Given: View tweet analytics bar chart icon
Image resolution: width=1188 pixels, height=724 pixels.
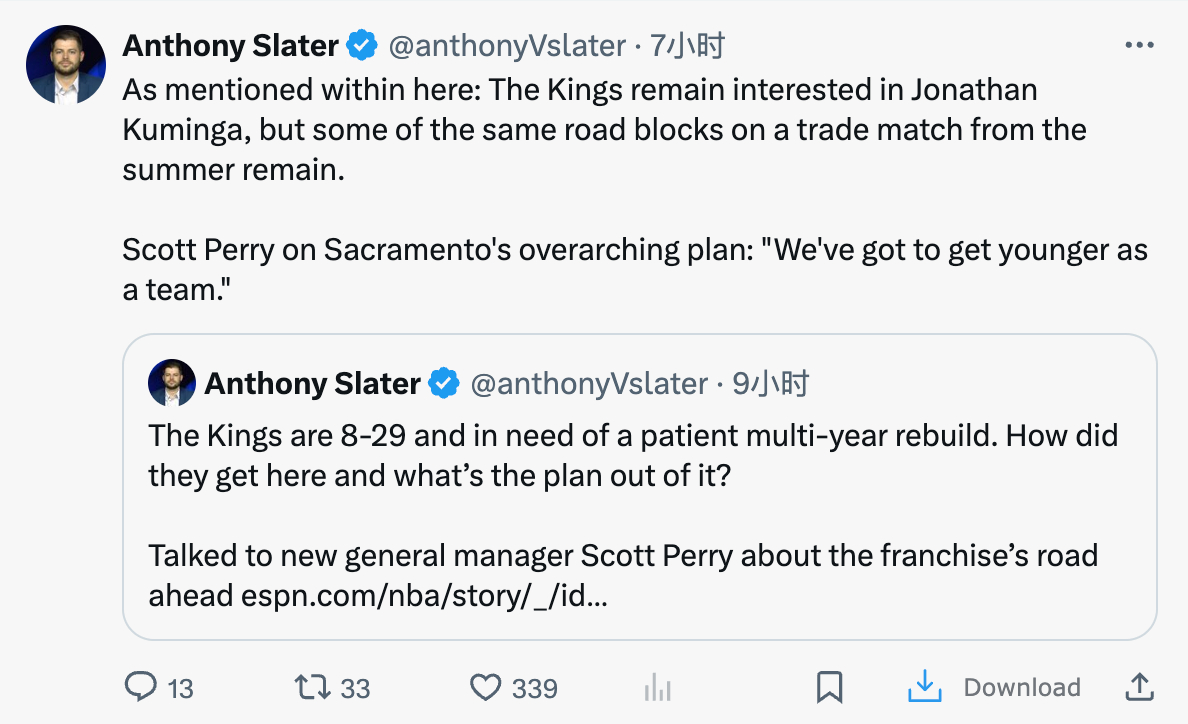Looking at the screenshot, I should click(x=657, y=687).
